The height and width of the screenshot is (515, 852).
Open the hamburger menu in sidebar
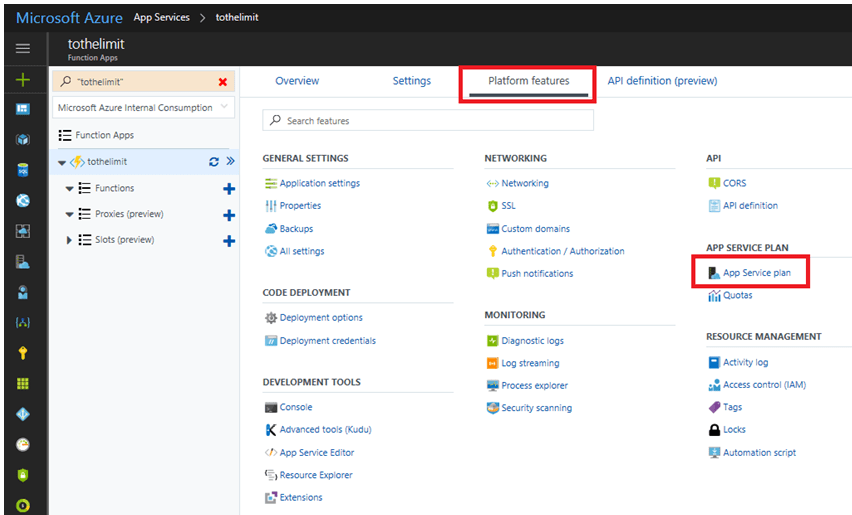point(23,48)
